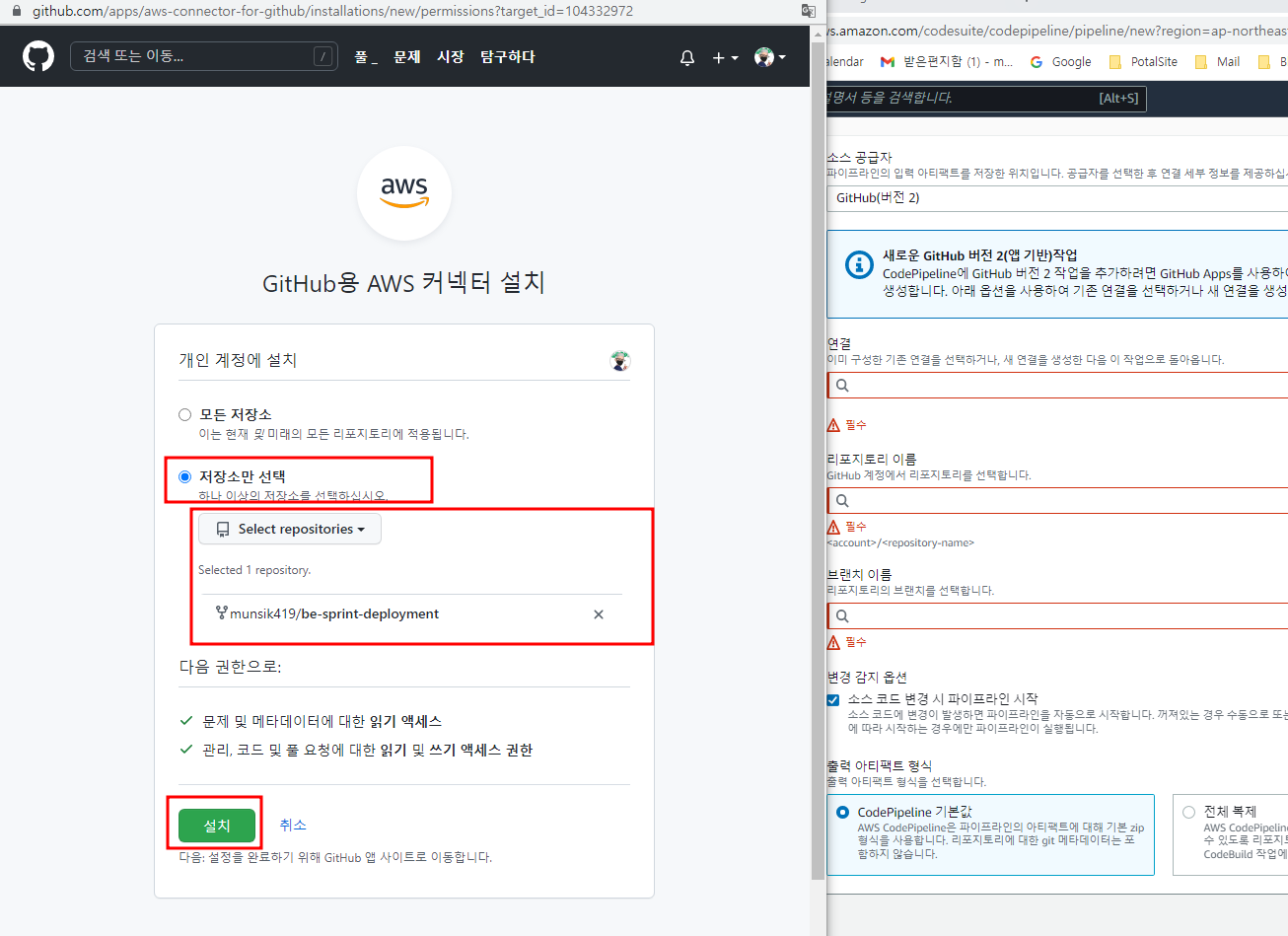Select 전체 복제 radio option
The image size is (1288, 936).
[x=1188, y=813]
